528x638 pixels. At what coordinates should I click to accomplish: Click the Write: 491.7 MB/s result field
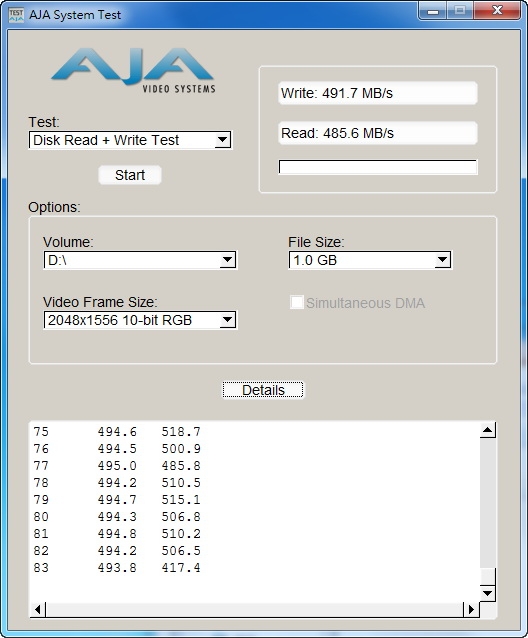pyautogui.click(x=377, y=93)
